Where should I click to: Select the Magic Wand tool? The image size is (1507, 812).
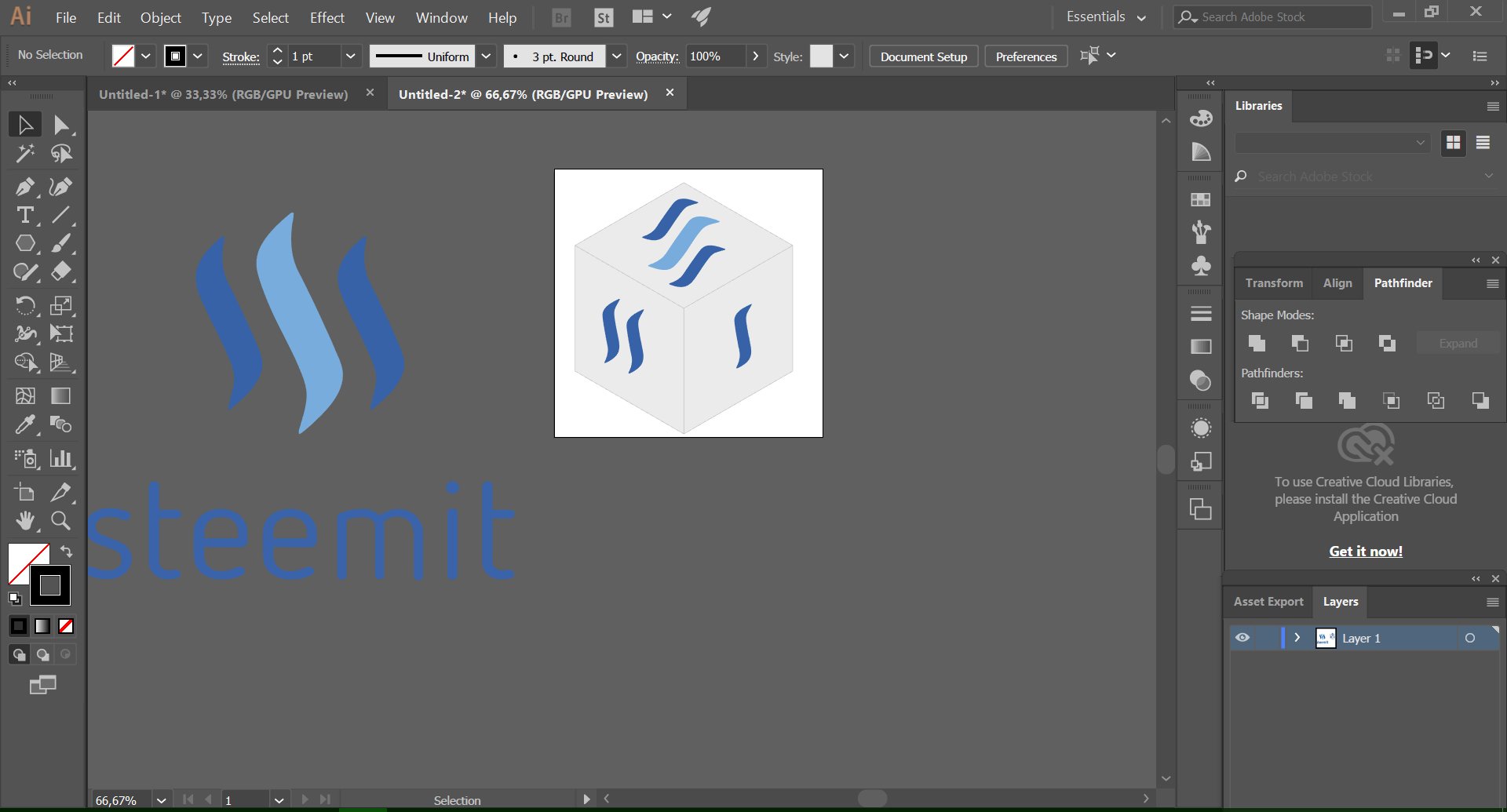(x=25, y=153)
